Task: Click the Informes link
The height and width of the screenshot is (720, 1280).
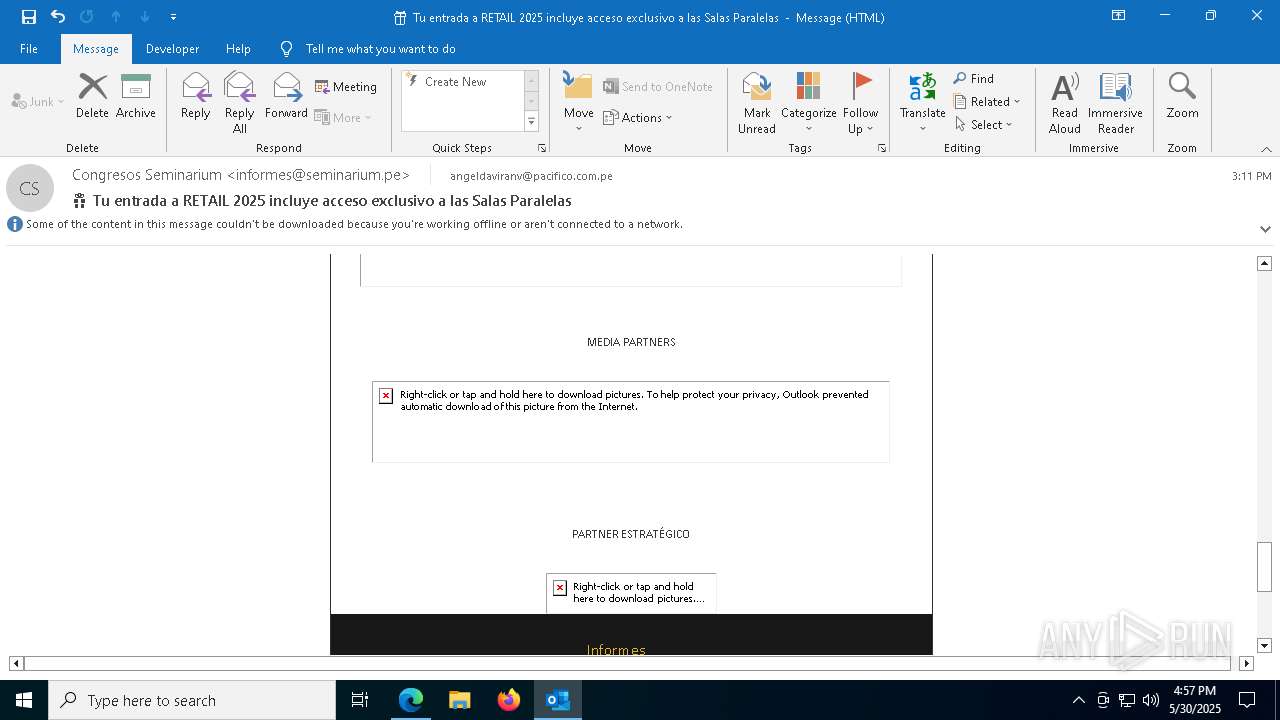Action: click(616, 650)
